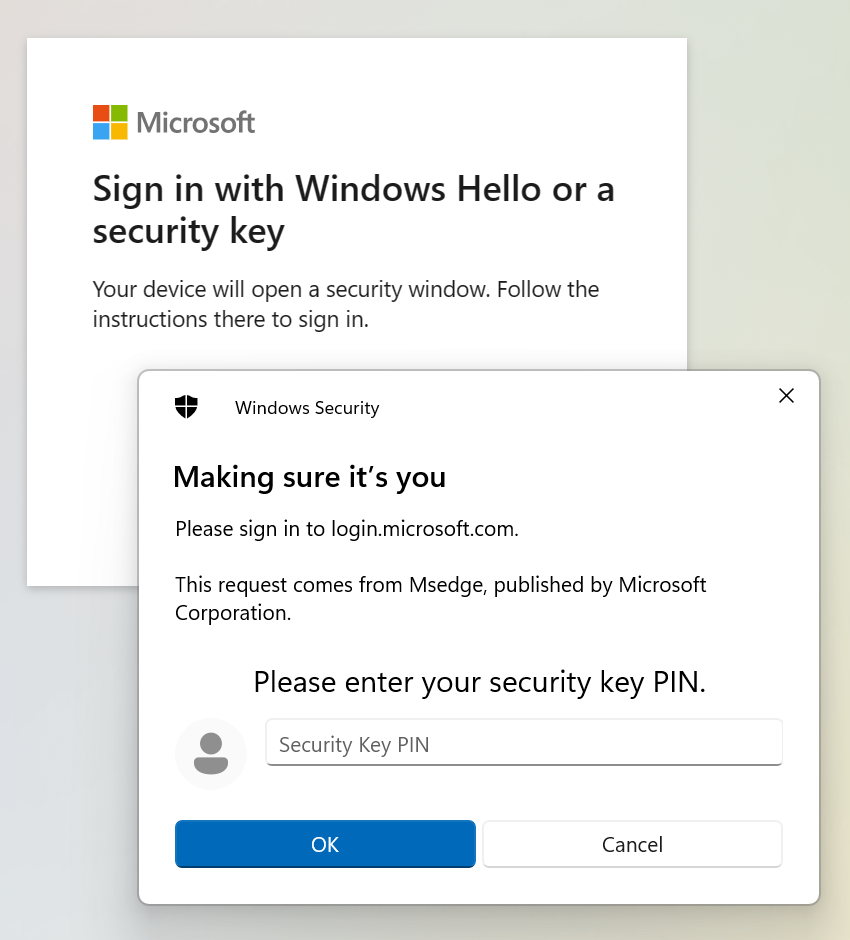
Task: Click the green square of Microsoft logo
Action: pos(119,113)
